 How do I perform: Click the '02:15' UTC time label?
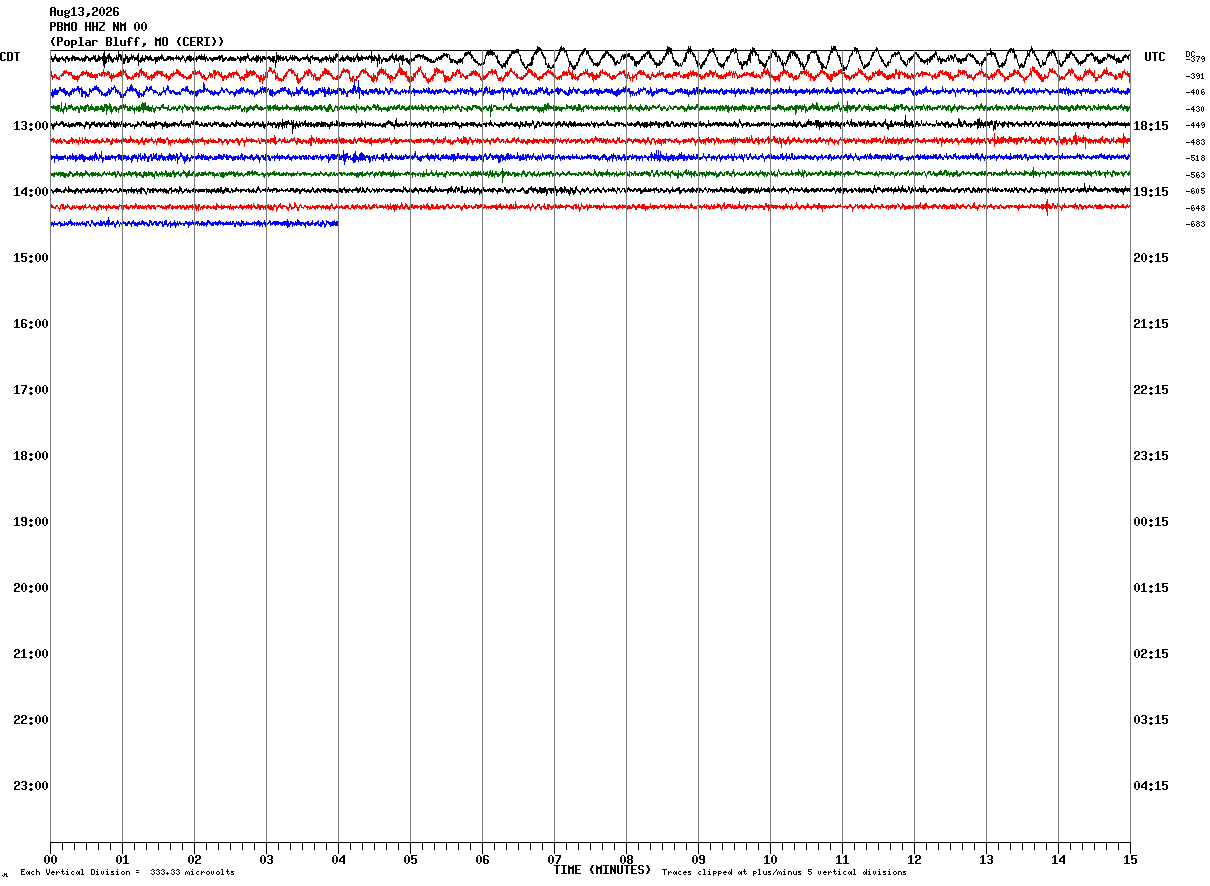click(x=1151, y=654)
